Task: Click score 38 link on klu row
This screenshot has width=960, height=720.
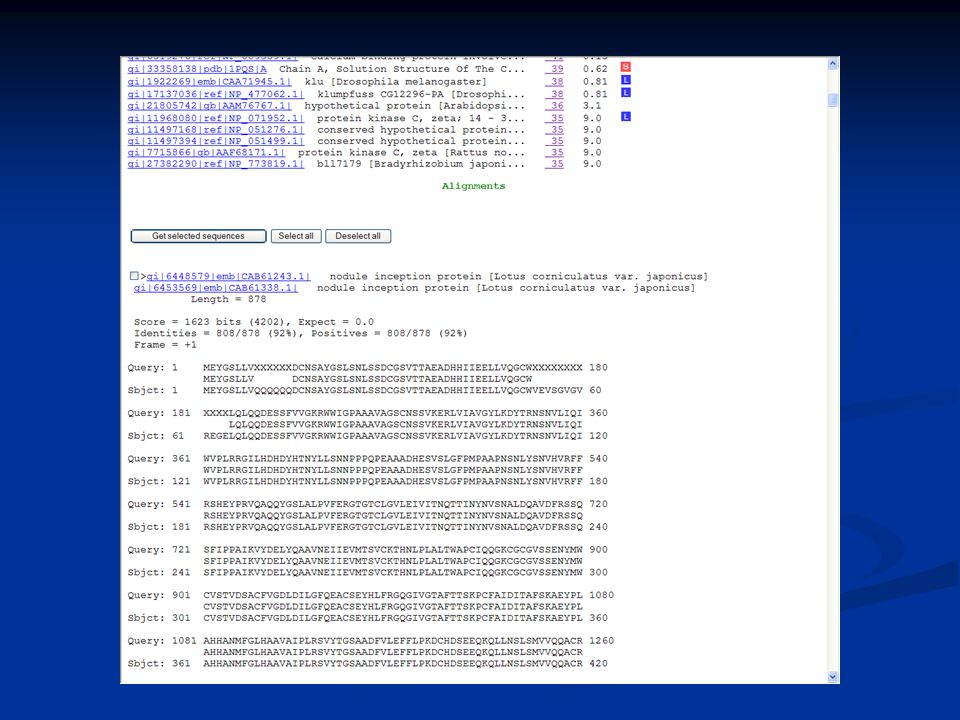Action: (x=555, y=81)
